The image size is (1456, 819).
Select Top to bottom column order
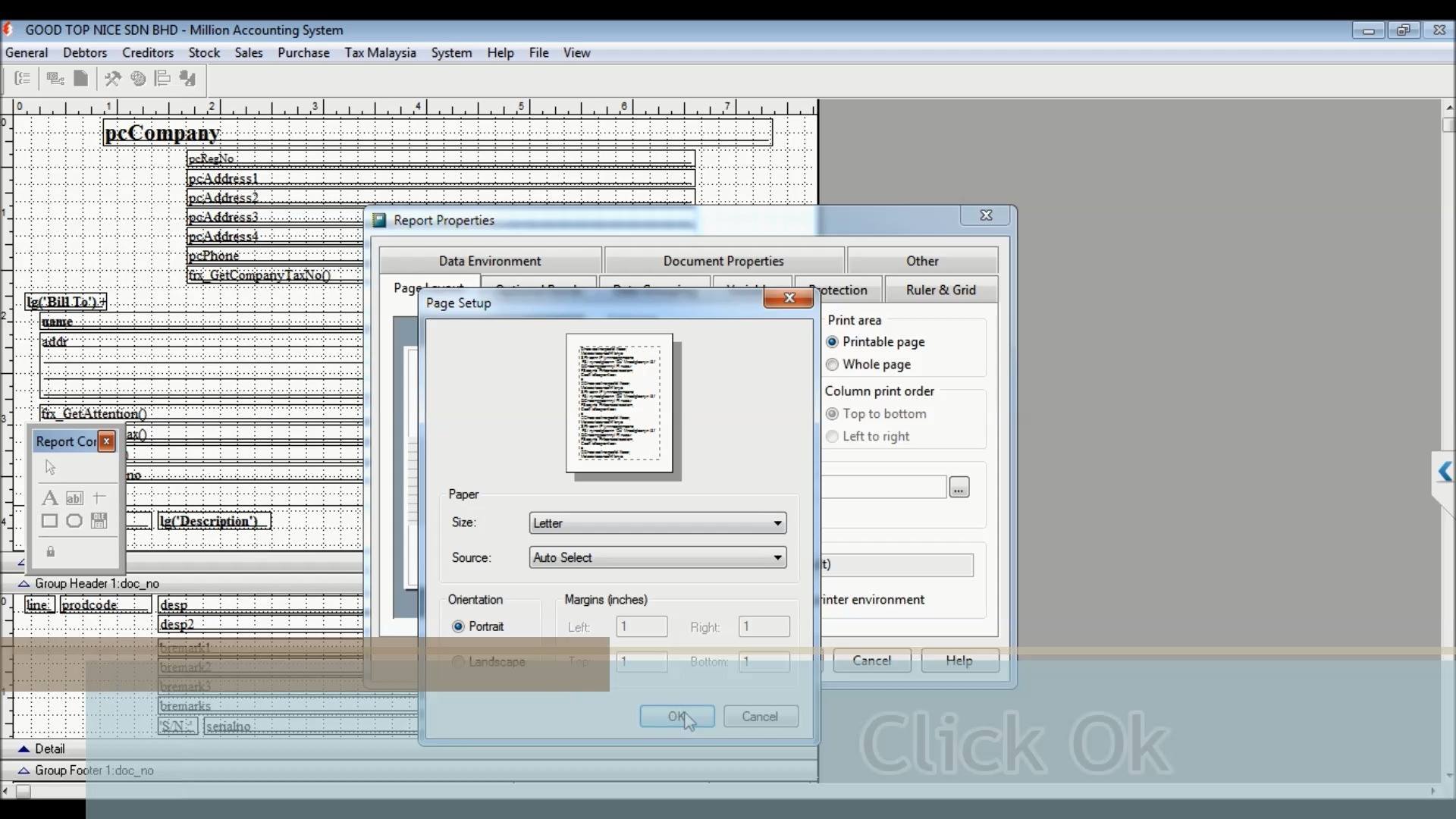click(x=877, y=414)
